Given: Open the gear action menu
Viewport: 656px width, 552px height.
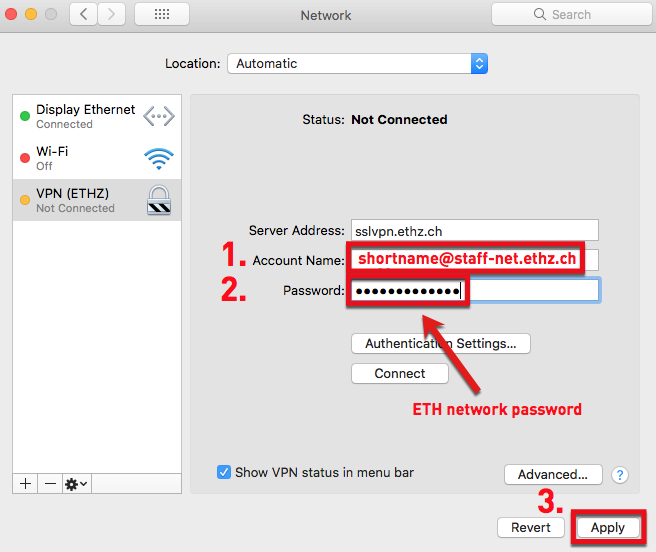Looking at the screenshot, I should pyautogui.click(x=77, y=484).
